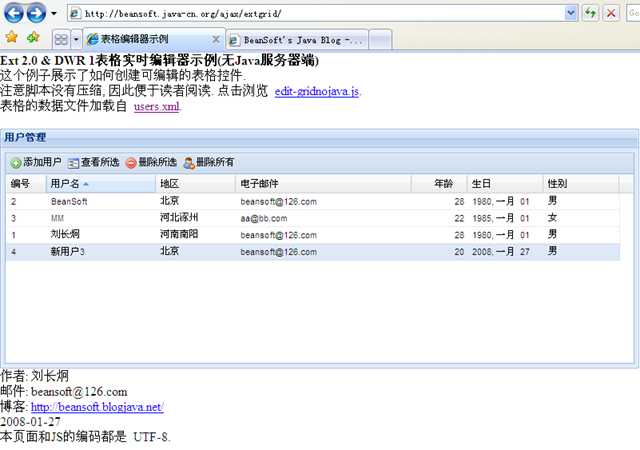This screenshot has width=640, height=450.
Task: Sort by the 编号 column header
Action: [x=26, y=184]
